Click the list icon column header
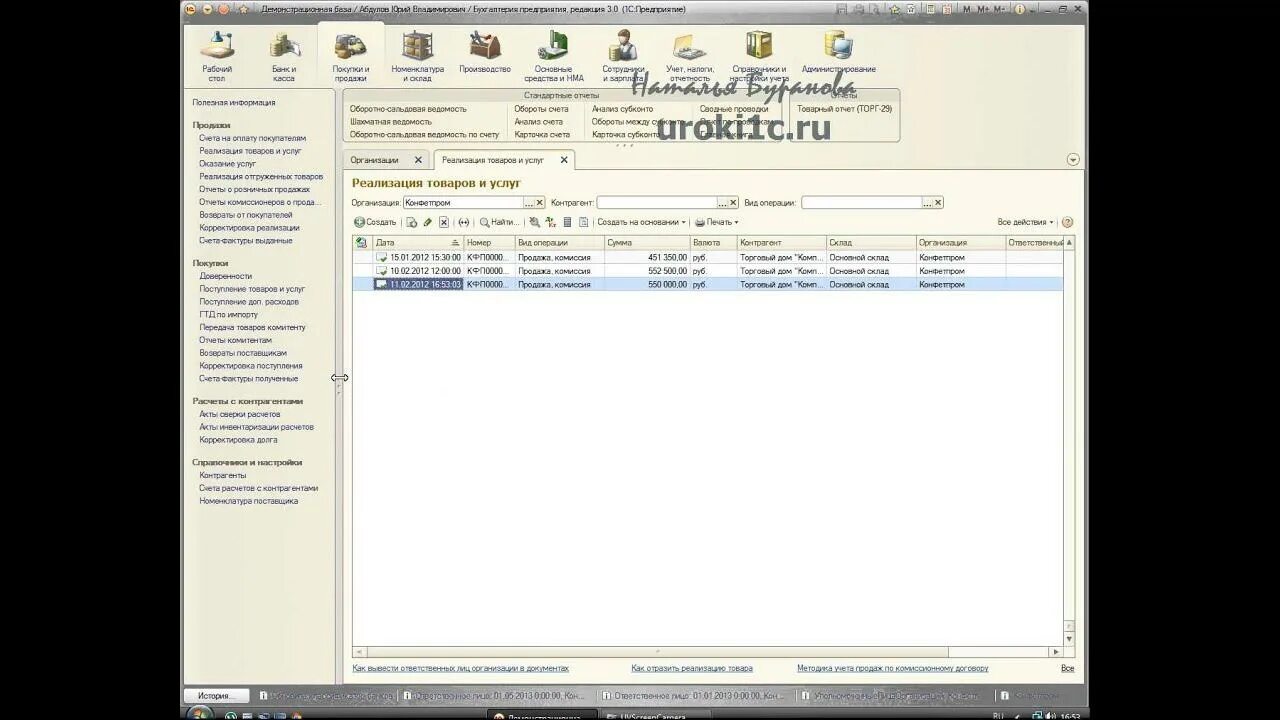 (x=361, y=242)
